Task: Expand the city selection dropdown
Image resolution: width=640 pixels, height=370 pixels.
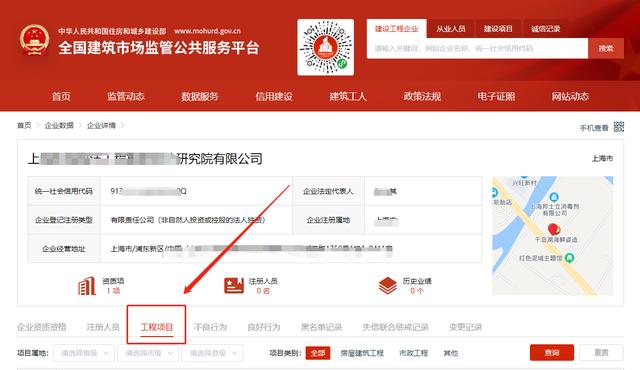Action: pyautogui.click(x=148, y=353)
